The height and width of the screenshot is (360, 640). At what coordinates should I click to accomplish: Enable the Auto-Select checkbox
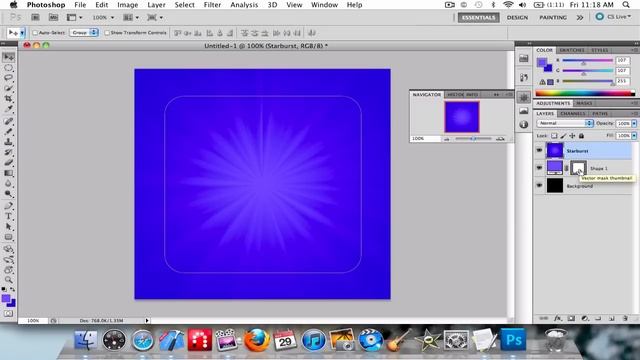[x=35, y=33]
